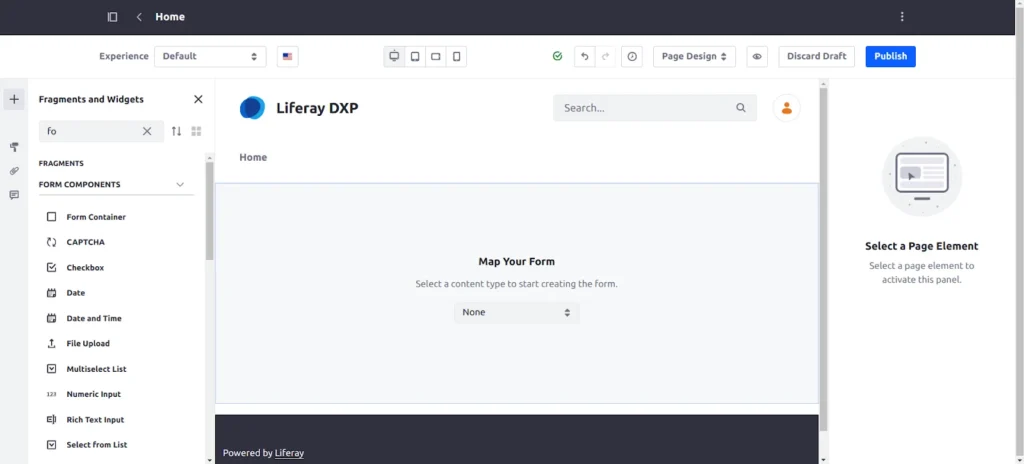Switch to landscape phone viewport

pyautogui.click(x=436, y=56)
